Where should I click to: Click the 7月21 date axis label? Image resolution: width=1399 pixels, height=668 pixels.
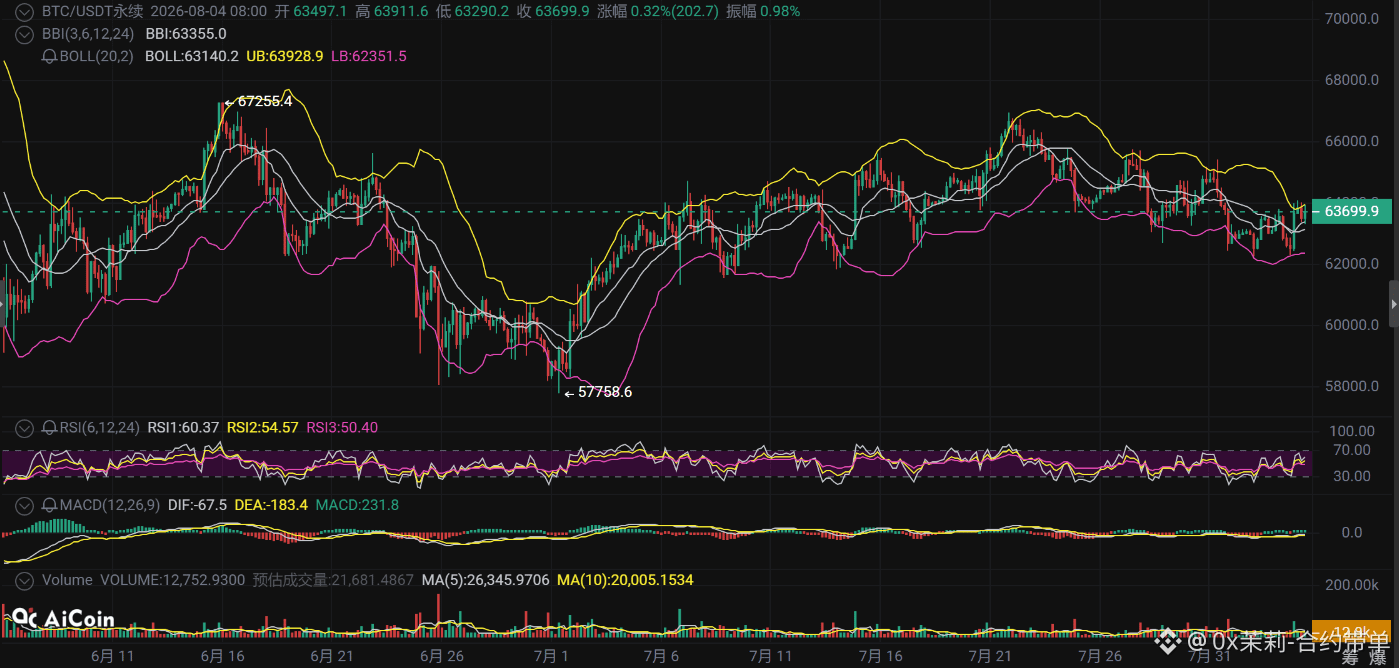(990, 656)
